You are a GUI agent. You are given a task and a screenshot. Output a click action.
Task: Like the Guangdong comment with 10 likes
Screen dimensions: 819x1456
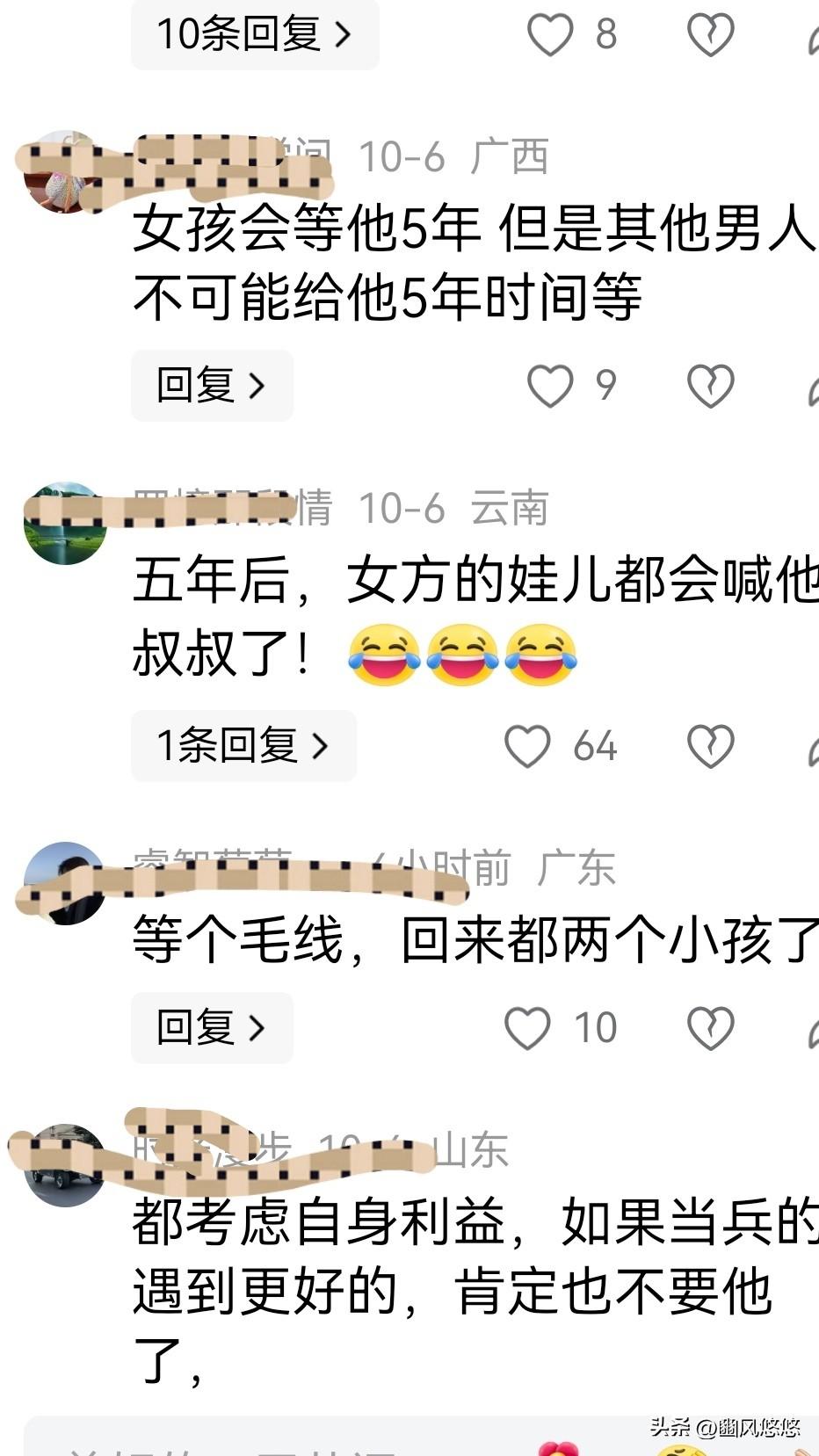pos(527,1028)
